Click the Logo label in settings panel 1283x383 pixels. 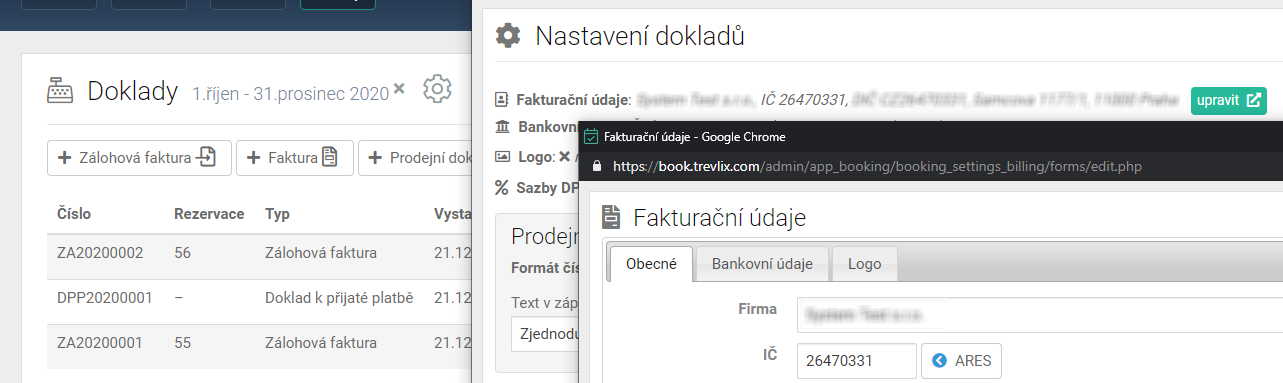[534, 157]
